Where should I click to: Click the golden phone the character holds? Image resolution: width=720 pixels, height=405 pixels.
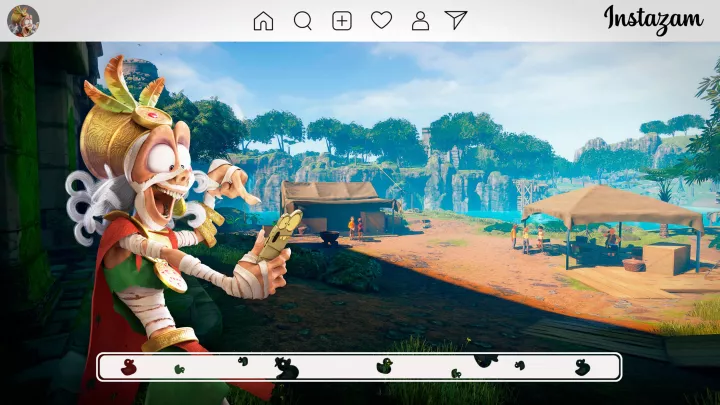(x=278, y=236)
